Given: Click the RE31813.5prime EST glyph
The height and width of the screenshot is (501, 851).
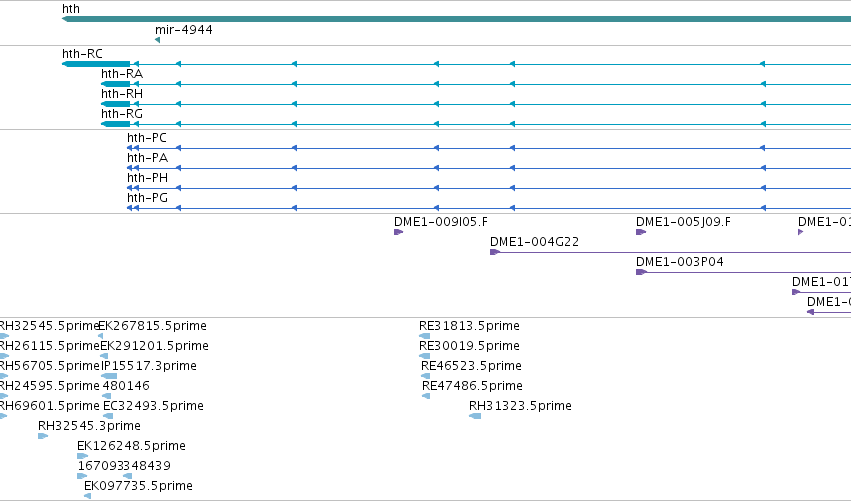Looking at the screenshot, I should click(x=424, y=336).
